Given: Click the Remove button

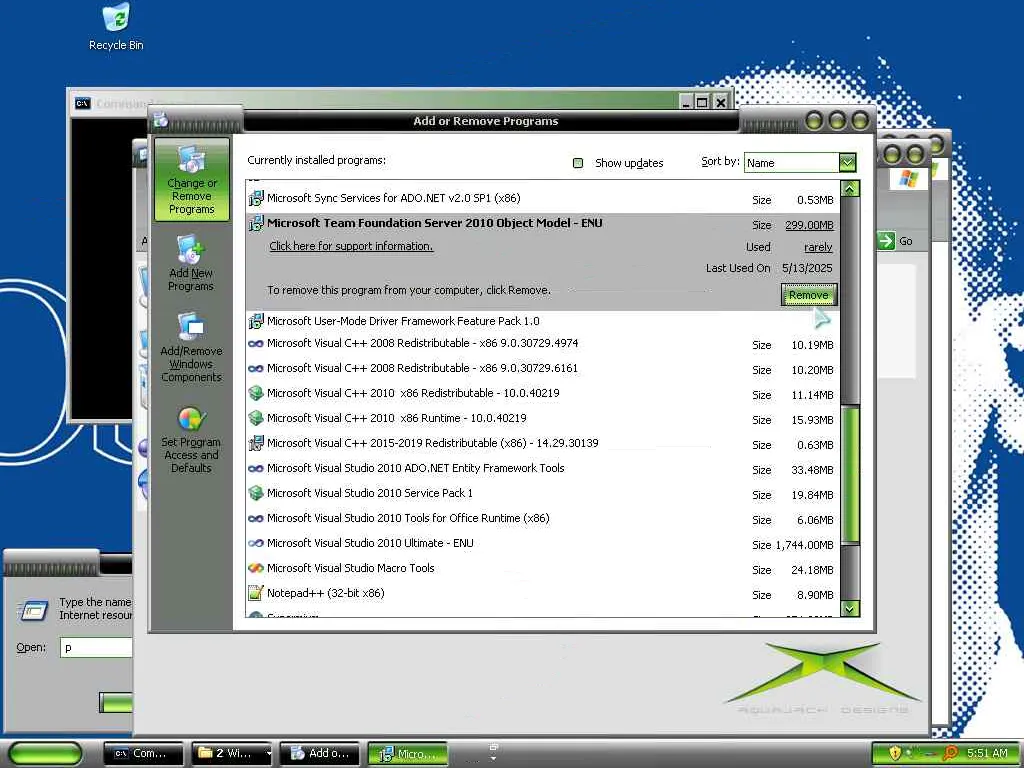Looking at the screenshot, I should click(x=808, y=295).
